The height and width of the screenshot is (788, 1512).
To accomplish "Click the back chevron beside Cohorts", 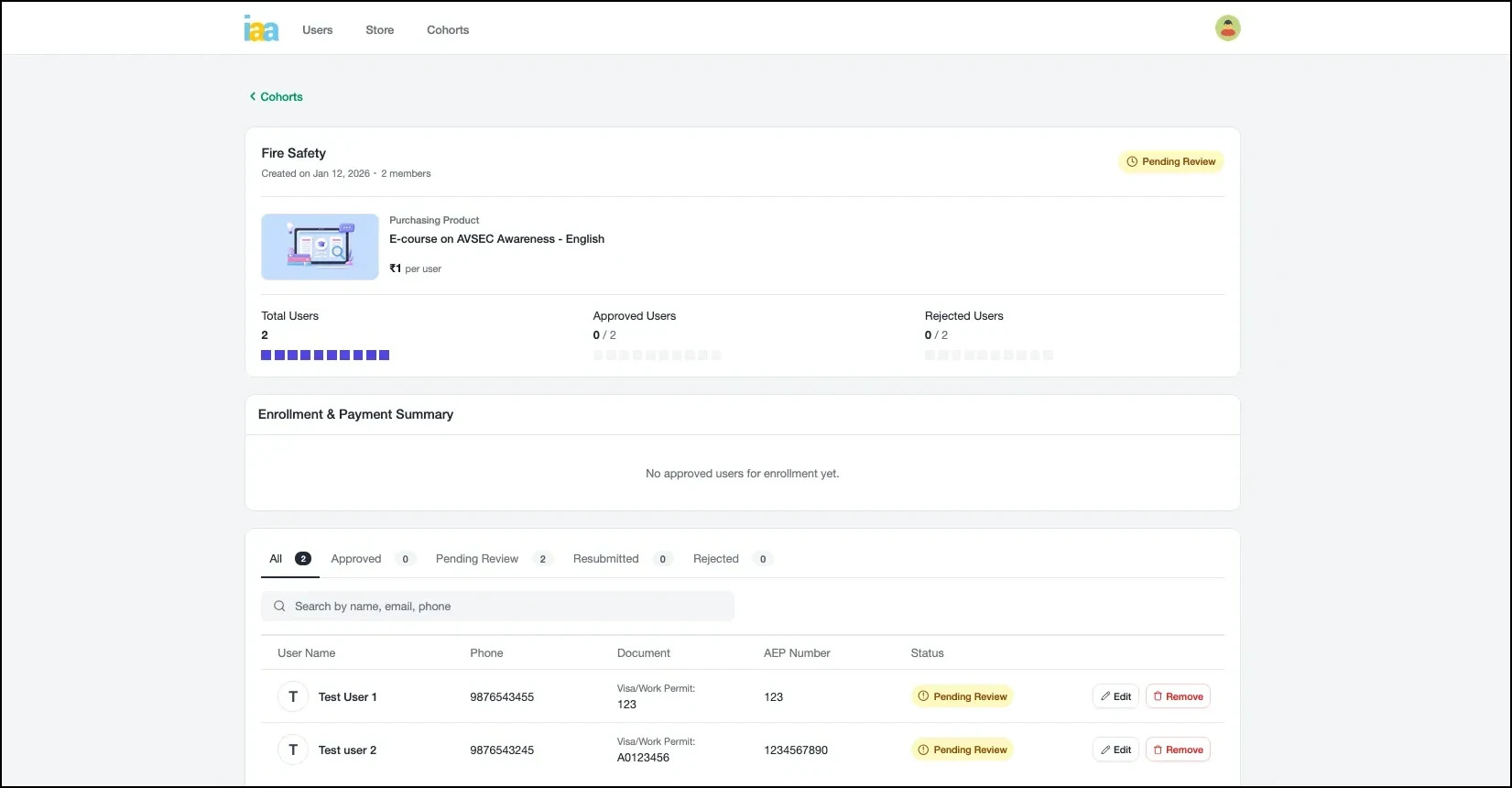I will [253, 96].
